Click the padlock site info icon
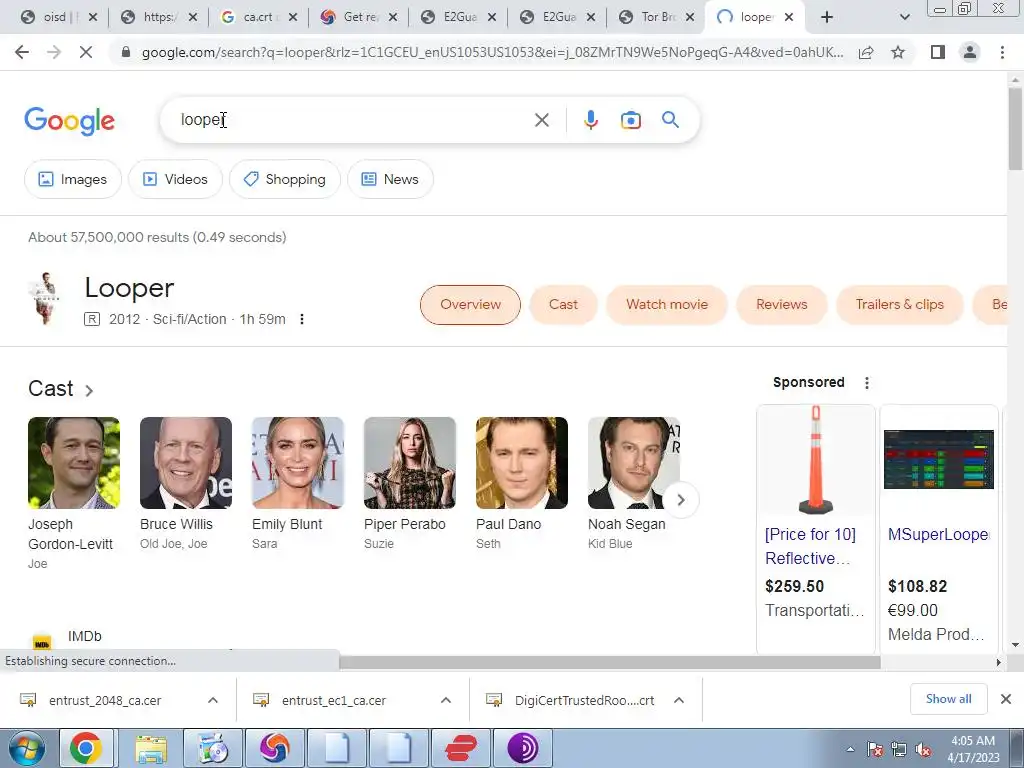Screen dimensions: 1024x768 point(126,52)
